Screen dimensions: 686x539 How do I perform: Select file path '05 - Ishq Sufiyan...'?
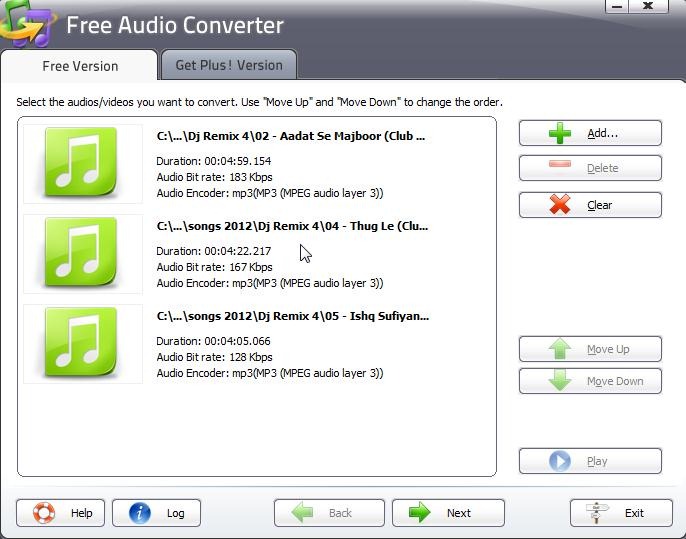293,316
